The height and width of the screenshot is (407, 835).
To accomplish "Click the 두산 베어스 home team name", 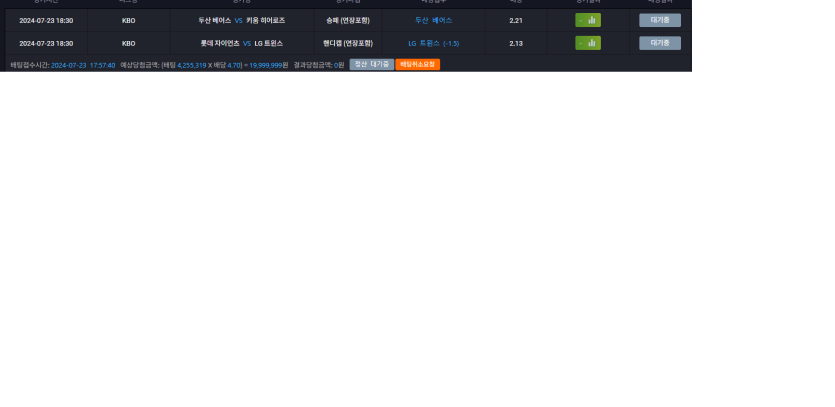I will (x=214, y=20).
